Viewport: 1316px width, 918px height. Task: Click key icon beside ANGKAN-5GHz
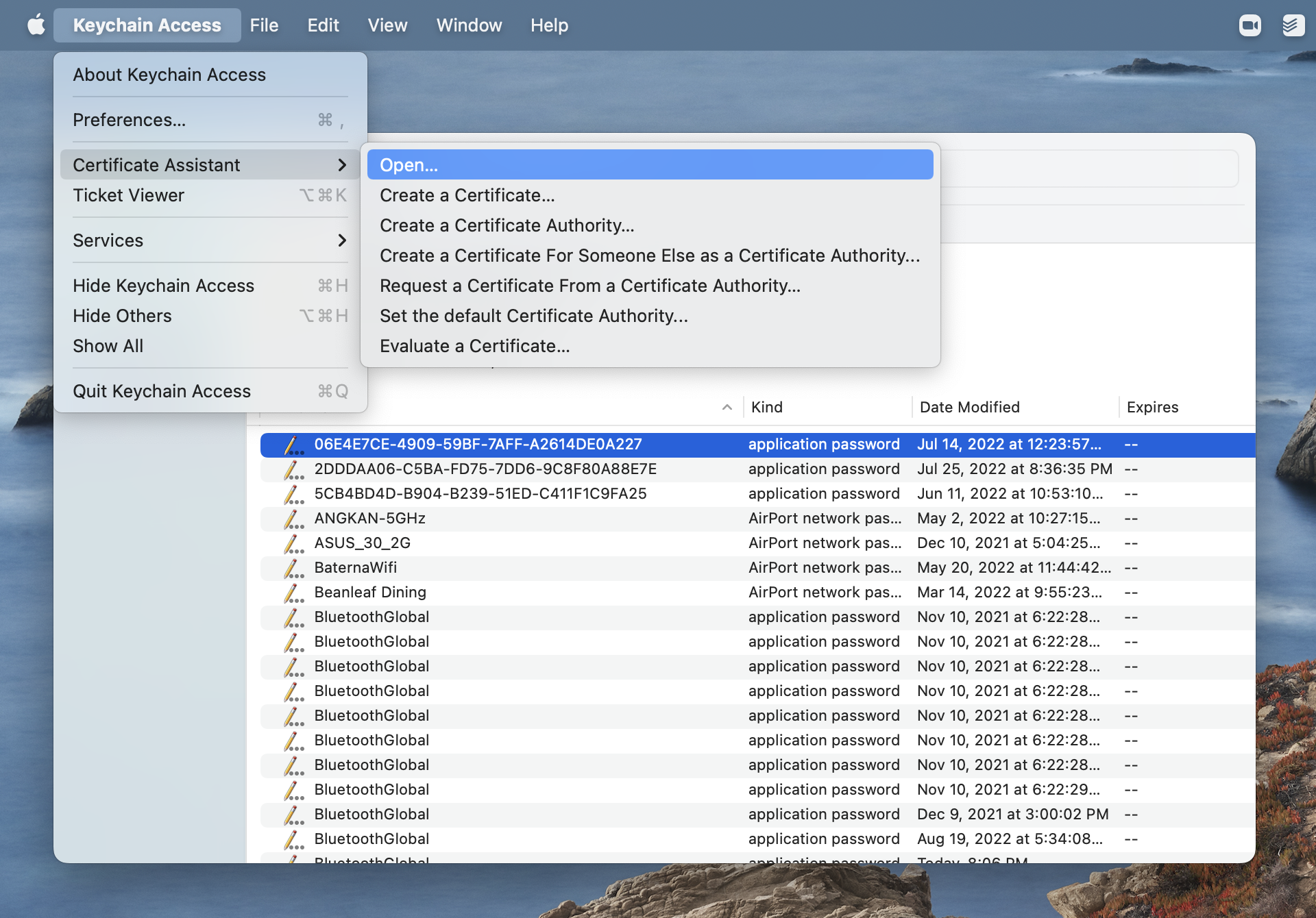tap(294, 519)
